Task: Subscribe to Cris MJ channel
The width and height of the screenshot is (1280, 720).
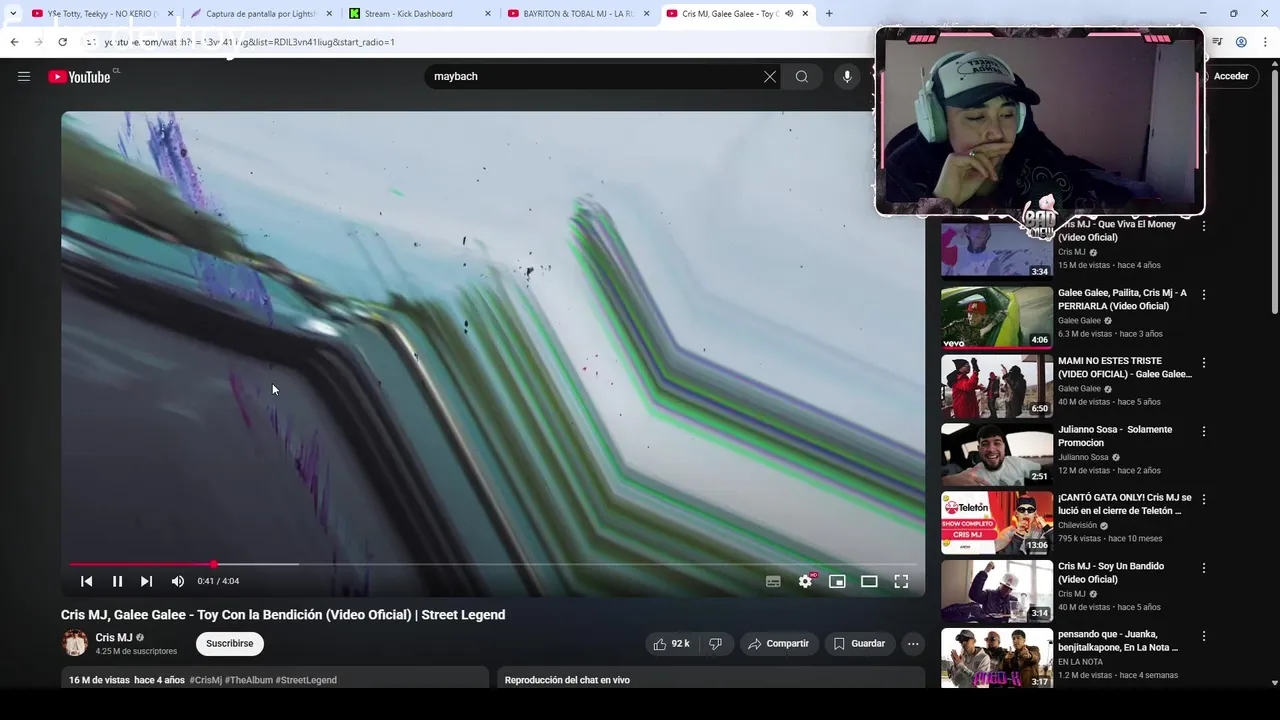Action: point(230,644)
